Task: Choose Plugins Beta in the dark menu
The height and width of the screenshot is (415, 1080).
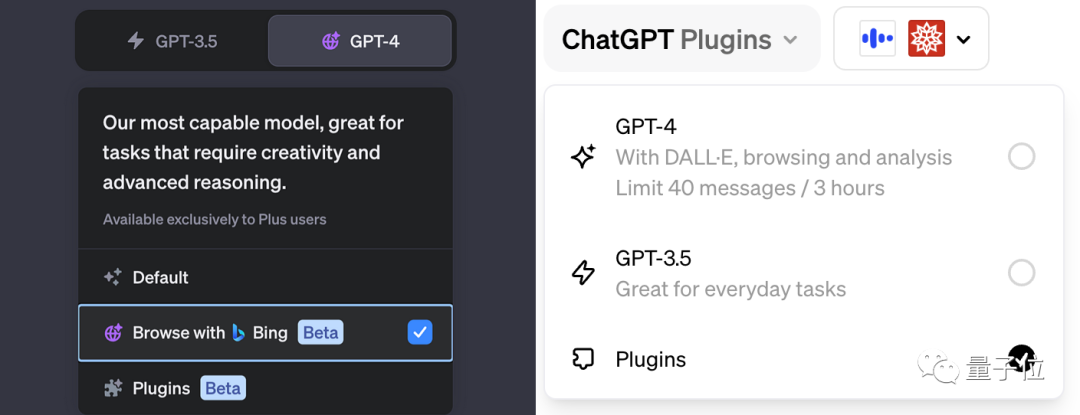Action: pyautogui.click(x=175, y=388)
